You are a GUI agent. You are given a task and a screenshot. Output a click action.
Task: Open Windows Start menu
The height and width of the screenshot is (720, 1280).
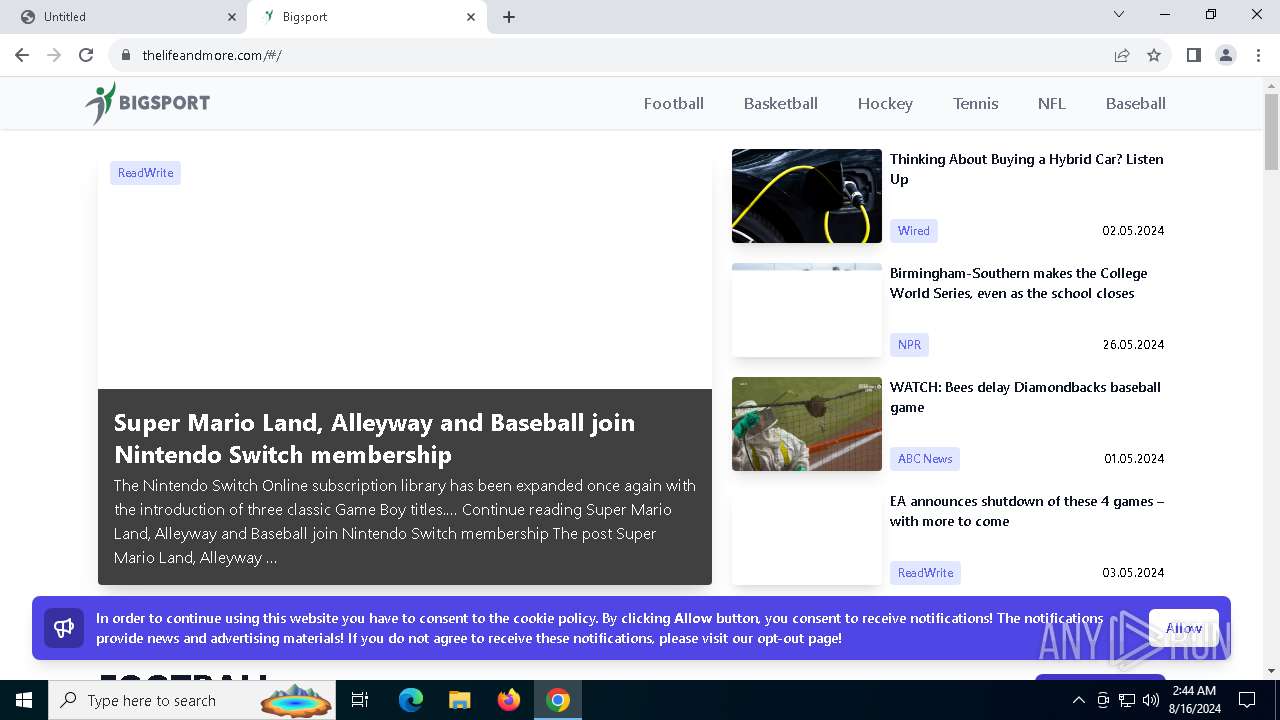(24, 700)
